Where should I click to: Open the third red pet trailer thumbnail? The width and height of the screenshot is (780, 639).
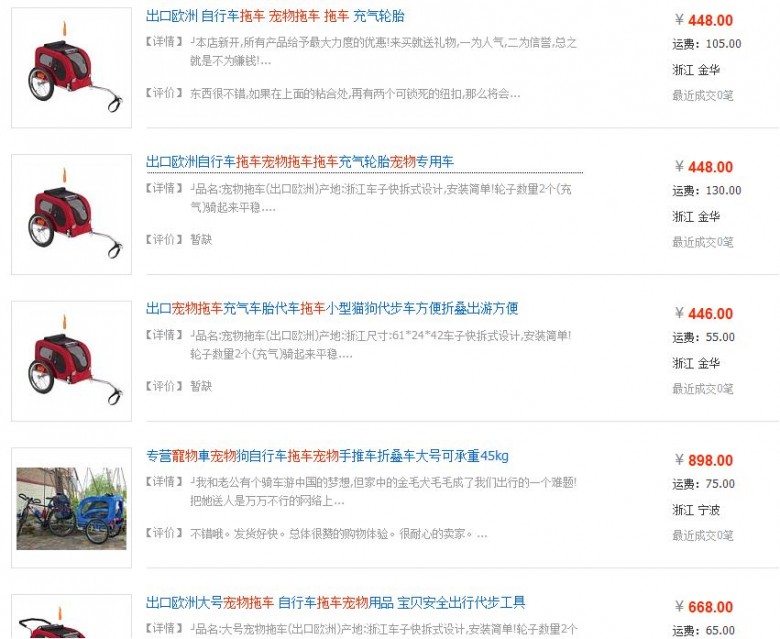point(72,361)
